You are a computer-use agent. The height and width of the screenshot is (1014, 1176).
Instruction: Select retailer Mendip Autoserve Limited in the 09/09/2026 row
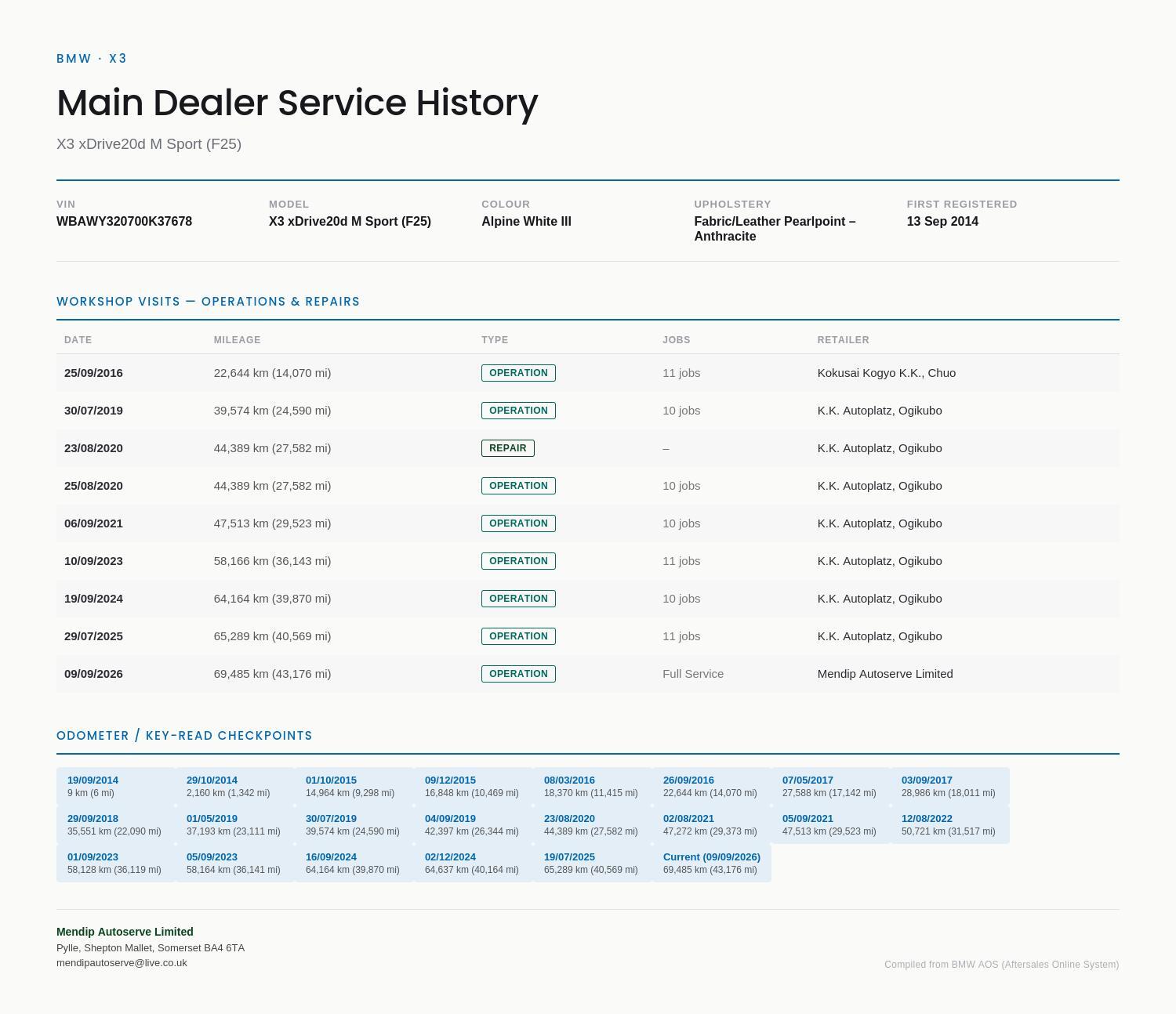point(885,674)
